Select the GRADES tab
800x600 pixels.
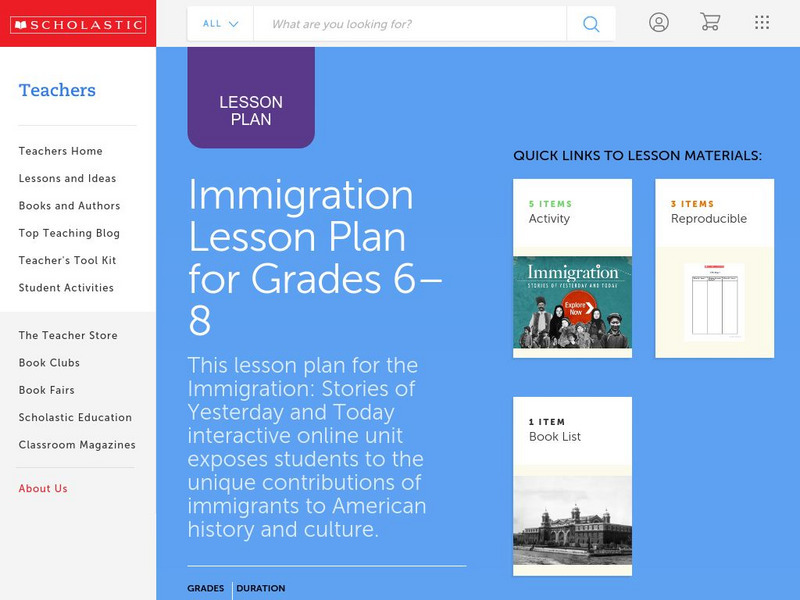[205, 589]
